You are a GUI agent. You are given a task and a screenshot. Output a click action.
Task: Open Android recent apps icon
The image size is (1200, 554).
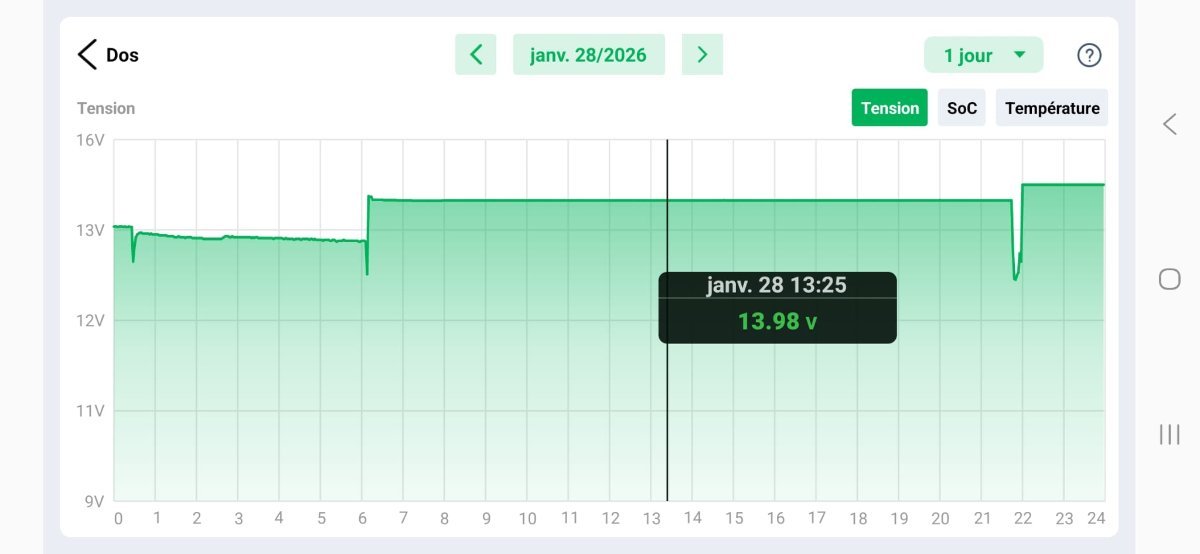coord(1169,434)
